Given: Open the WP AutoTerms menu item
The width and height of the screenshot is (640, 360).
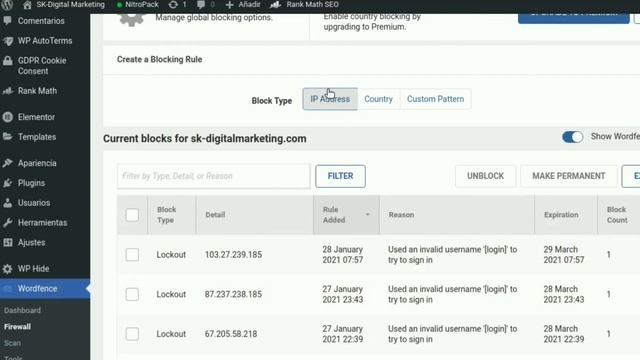Looking at the screenshot, I should (45, 41).
